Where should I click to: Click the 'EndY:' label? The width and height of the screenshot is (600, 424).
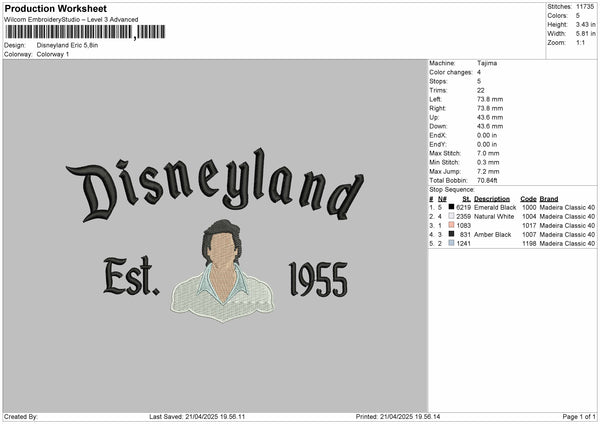coord(438,144)
